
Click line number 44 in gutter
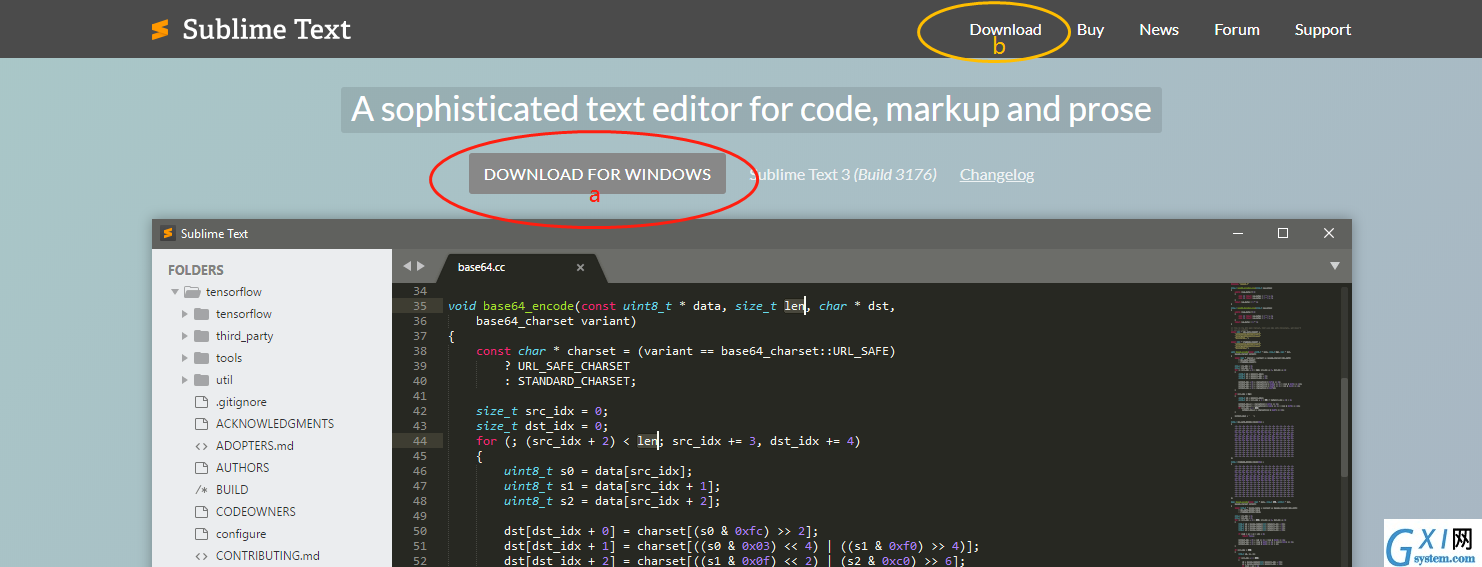pyautogui.click(x=420, y=441)
